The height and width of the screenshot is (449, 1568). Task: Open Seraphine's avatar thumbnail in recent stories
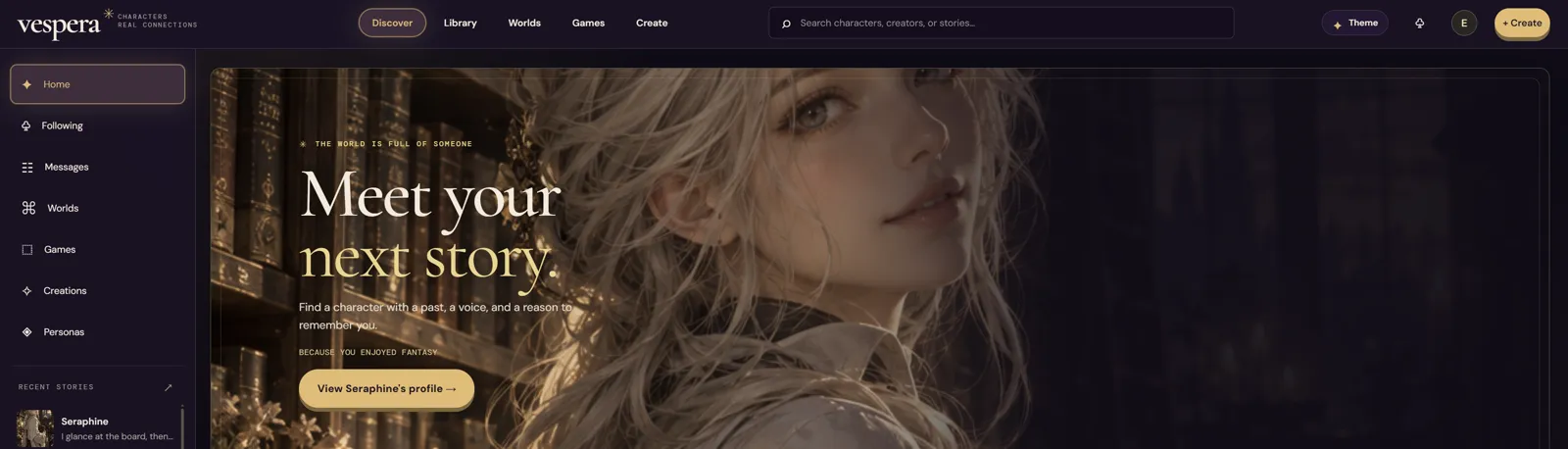(34, 428)
